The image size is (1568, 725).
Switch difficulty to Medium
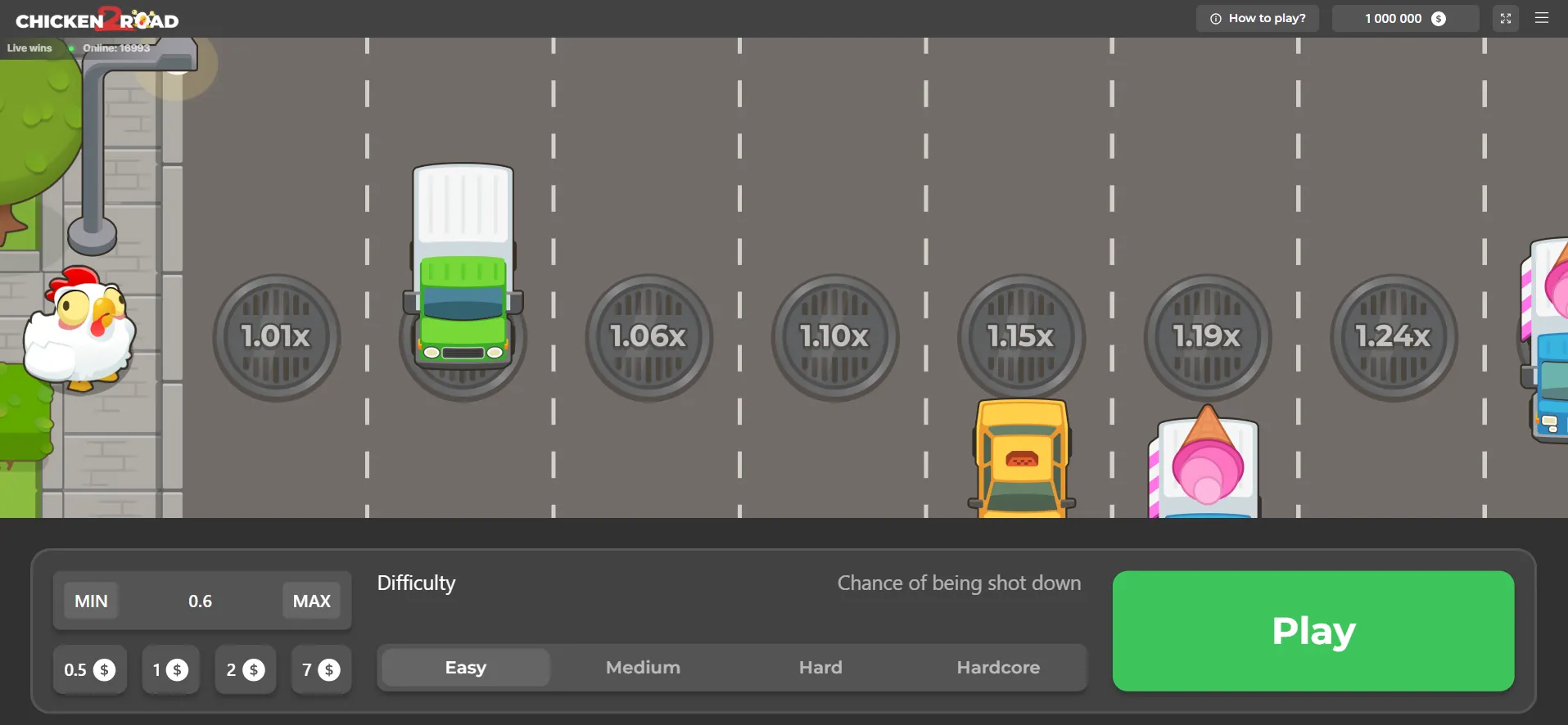tap(643, 668)
